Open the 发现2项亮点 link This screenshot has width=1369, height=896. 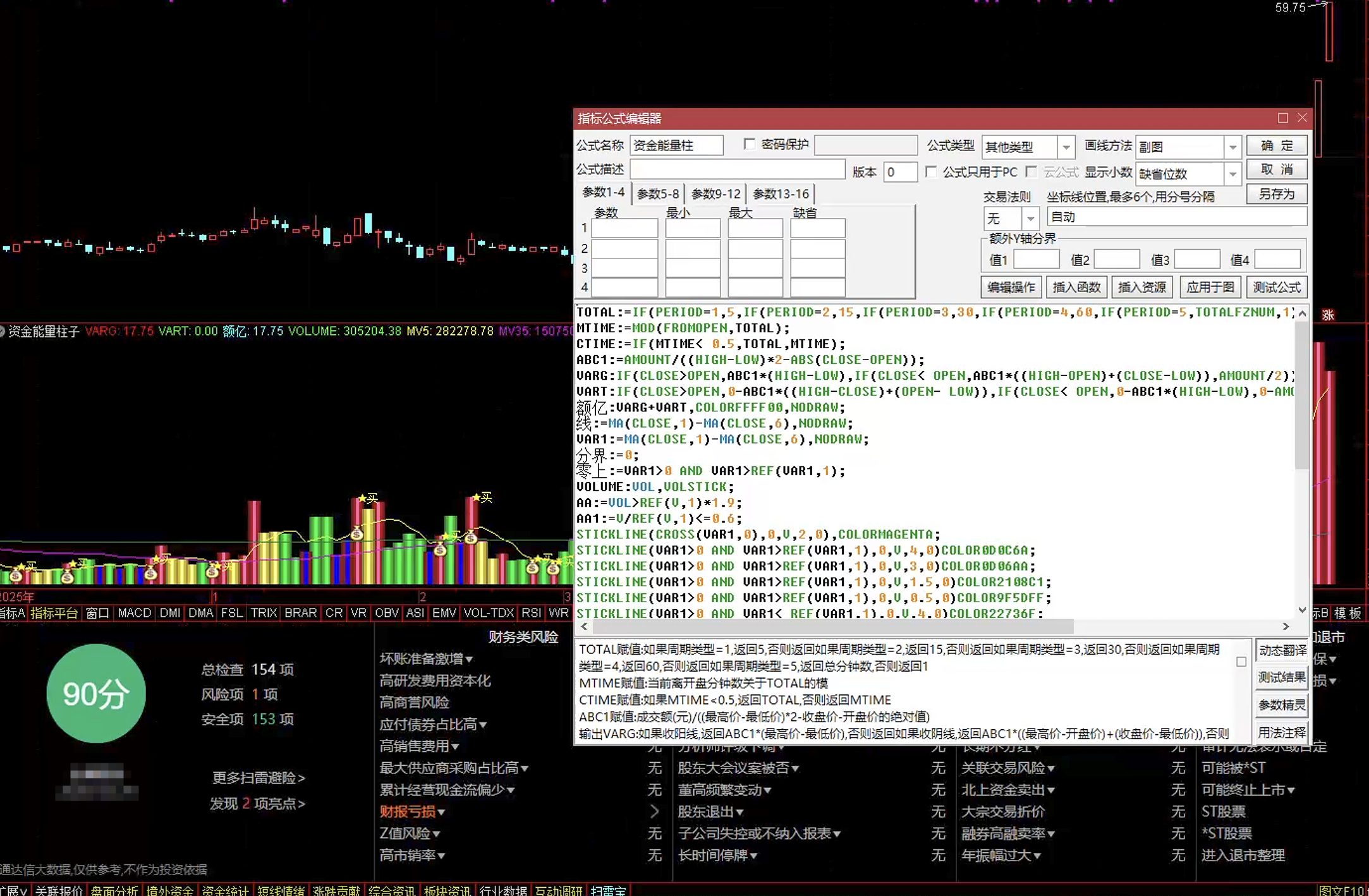(x=257, y=804)
